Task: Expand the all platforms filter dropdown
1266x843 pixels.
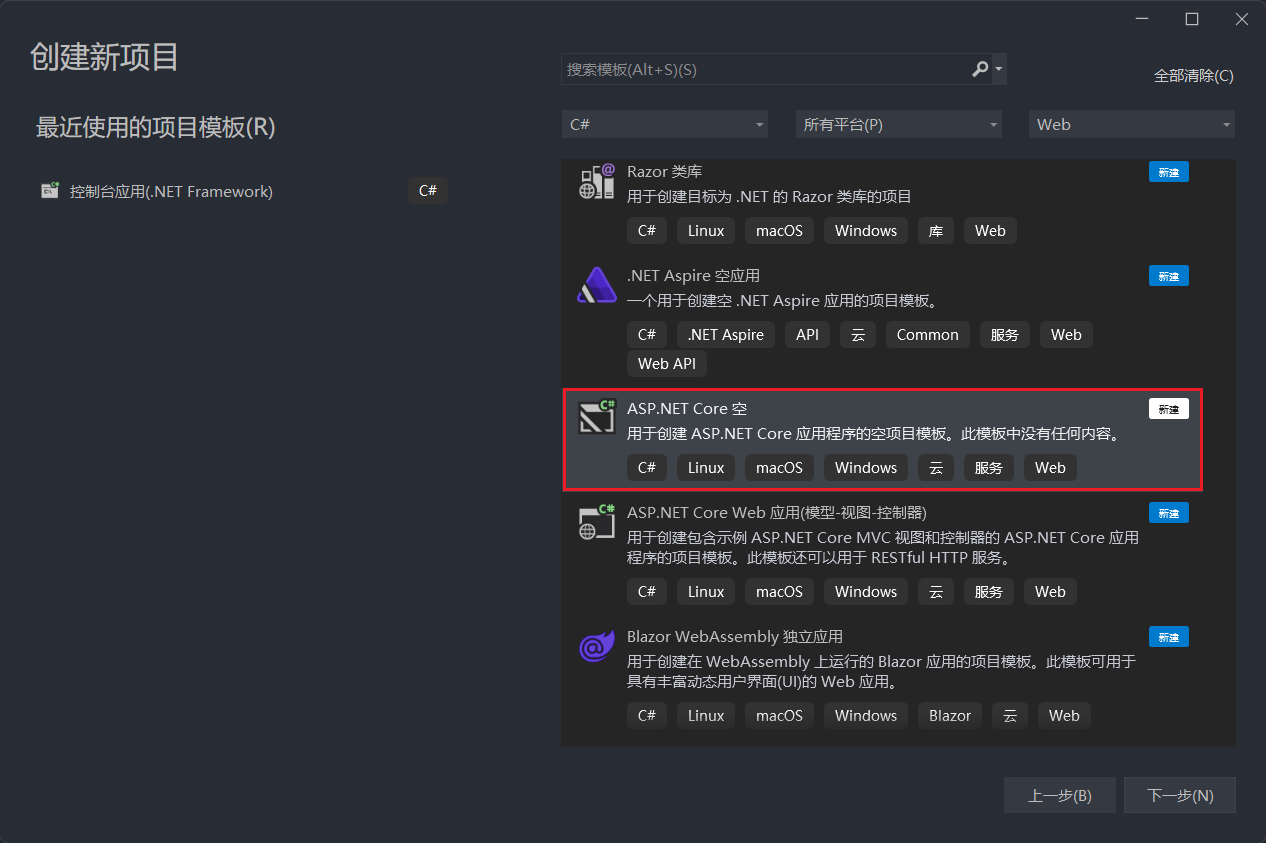Action: [899, 124]
